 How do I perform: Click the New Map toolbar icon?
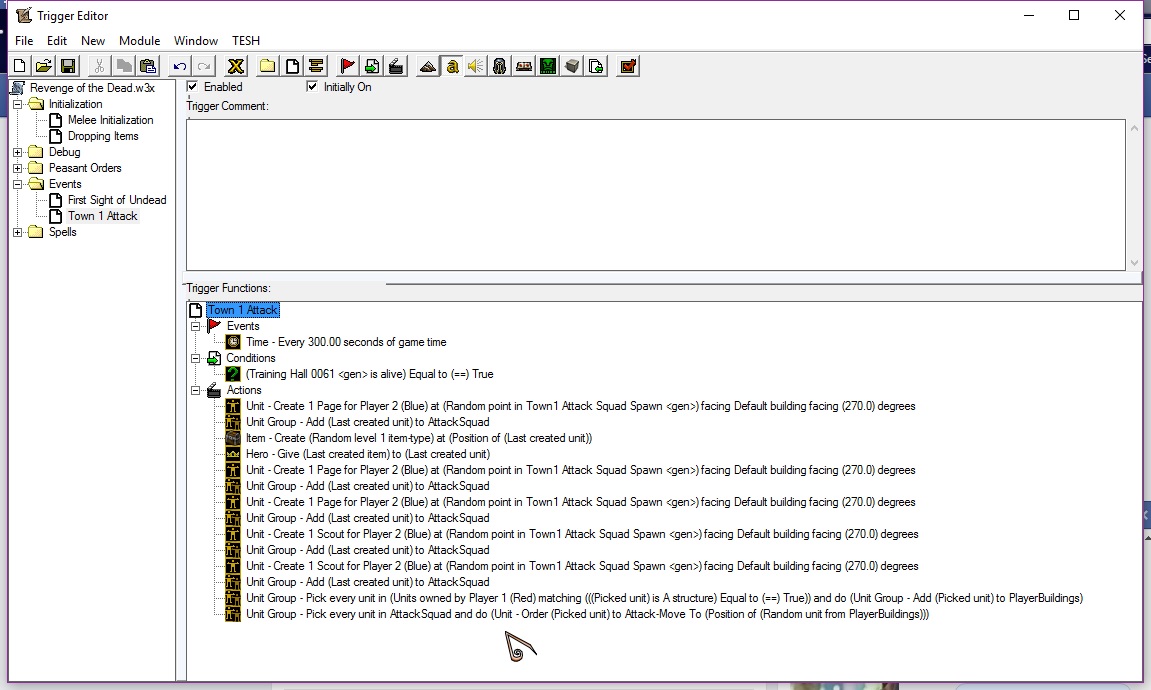click(20, 67)
